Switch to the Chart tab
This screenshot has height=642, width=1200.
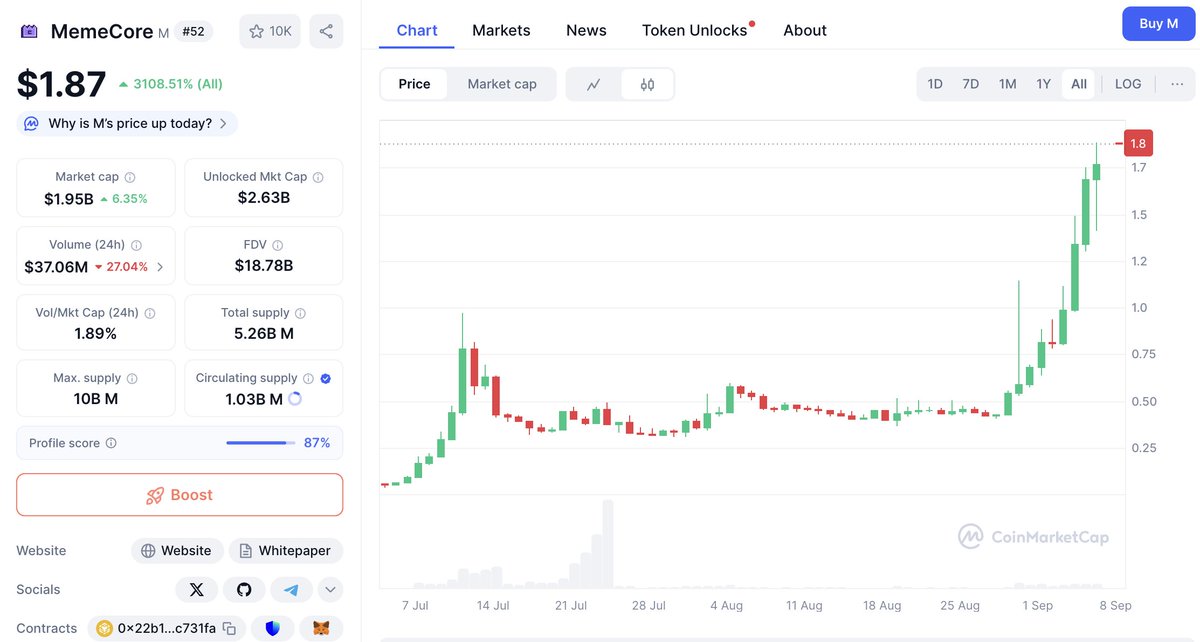(x=417, y=30)
